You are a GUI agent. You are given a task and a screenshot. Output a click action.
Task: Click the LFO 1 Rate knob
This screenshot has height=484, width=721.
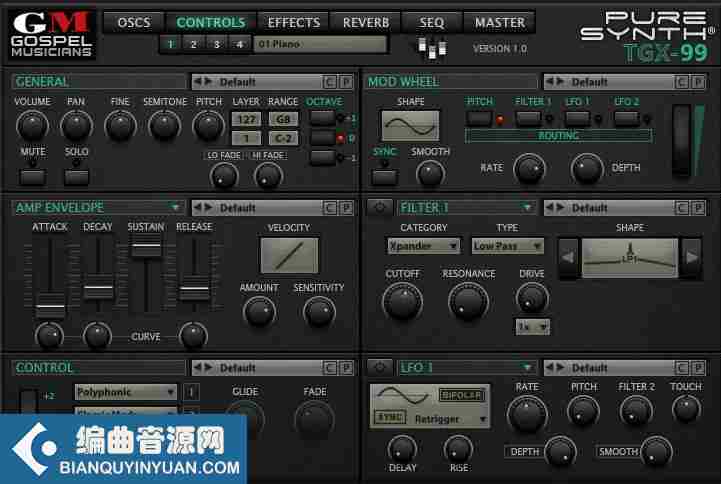[527, 414]
